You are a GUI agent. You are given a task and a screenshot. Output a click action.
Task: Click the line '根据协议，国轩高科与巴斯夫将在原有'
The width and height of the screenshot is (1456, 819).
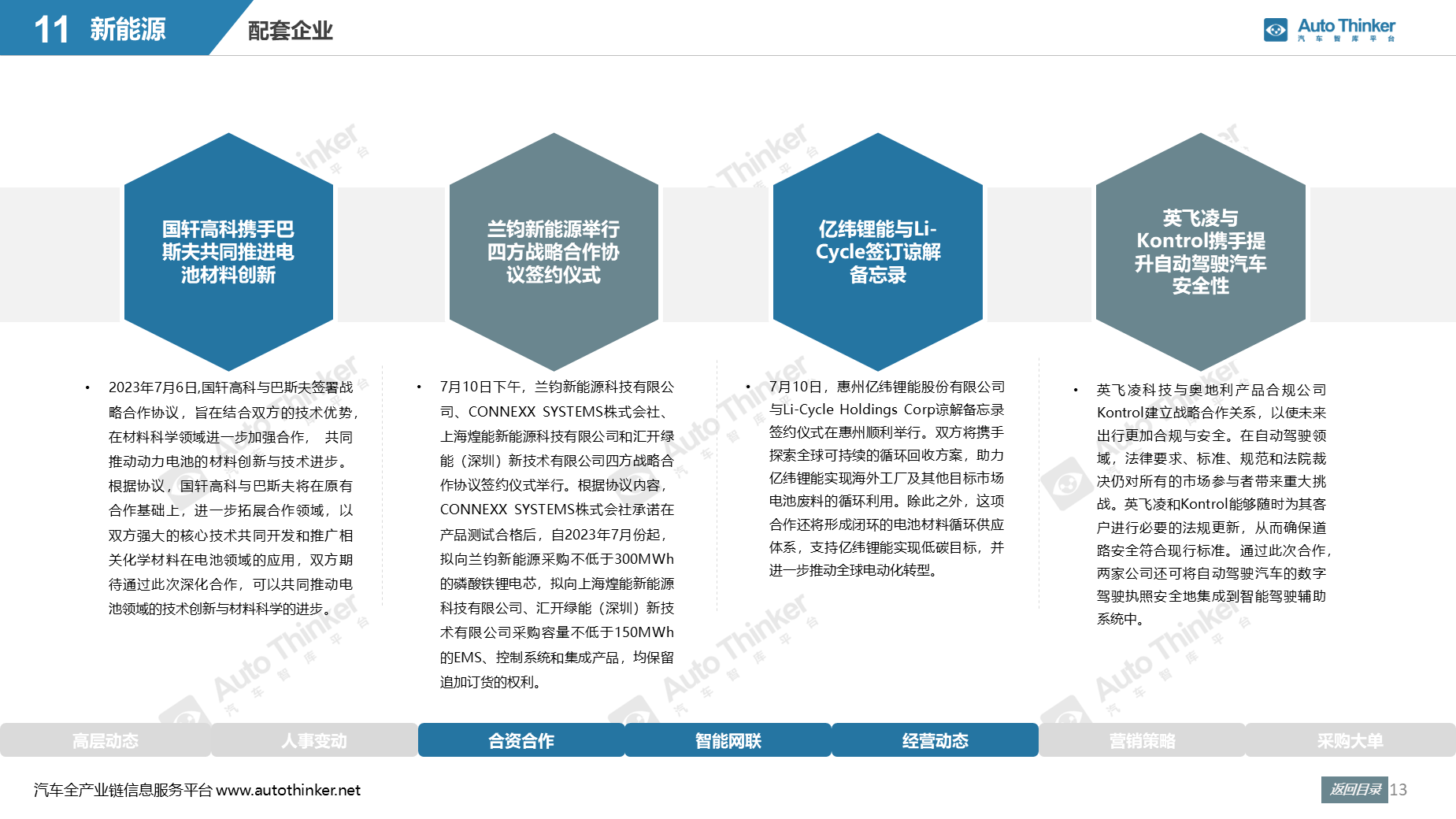point(231,486)
